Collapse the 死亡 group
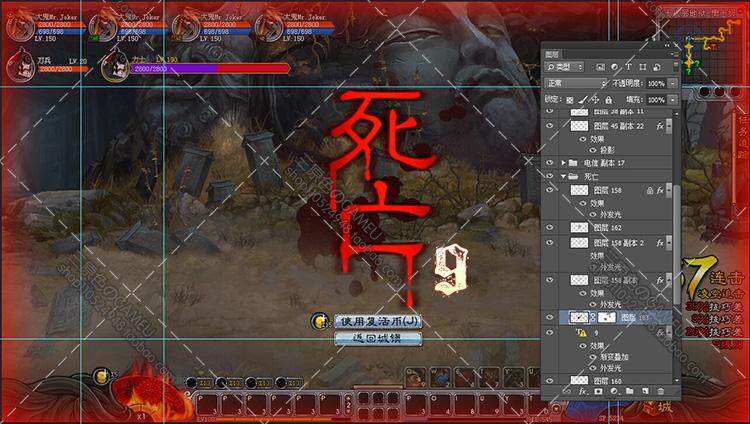 (563, 177)
